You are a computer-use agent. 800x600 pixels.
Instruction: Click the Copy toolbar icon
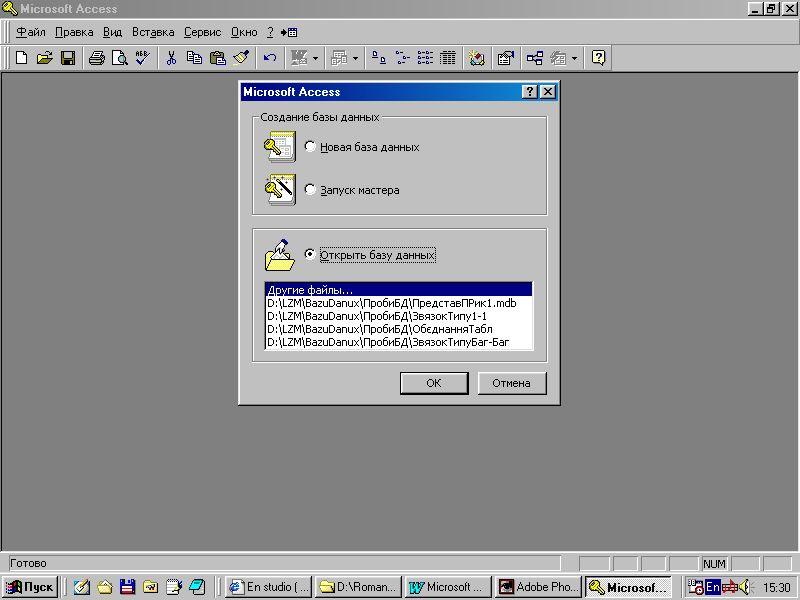point(194,58)
